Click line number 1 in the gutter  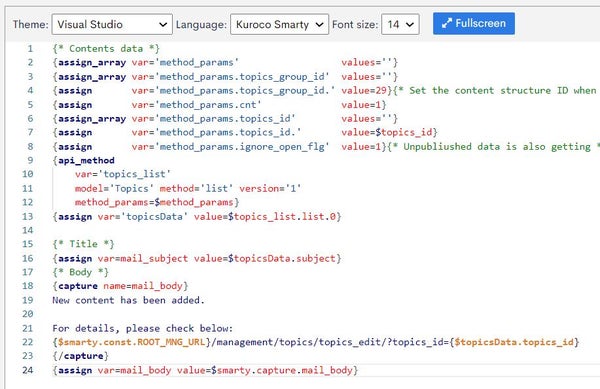[30, 49]
